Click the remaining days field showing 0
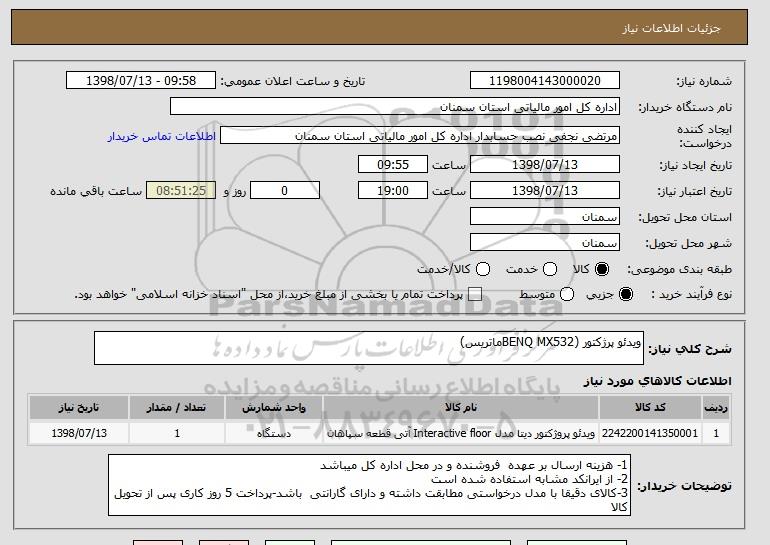Screen dimensions: 770x545 [x=285, y=191]
